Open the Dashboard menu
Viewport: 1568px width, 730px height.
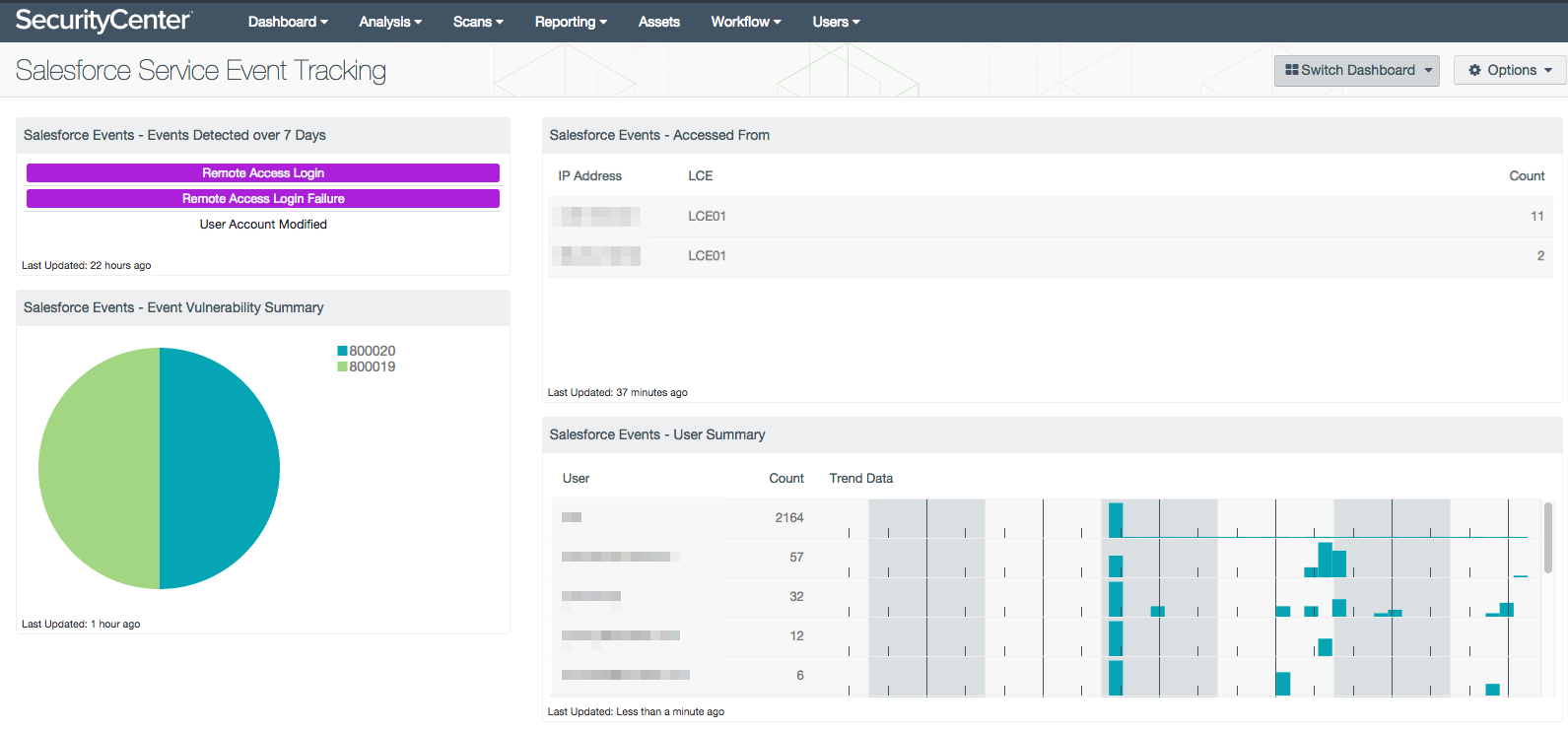tap(288, 22)
